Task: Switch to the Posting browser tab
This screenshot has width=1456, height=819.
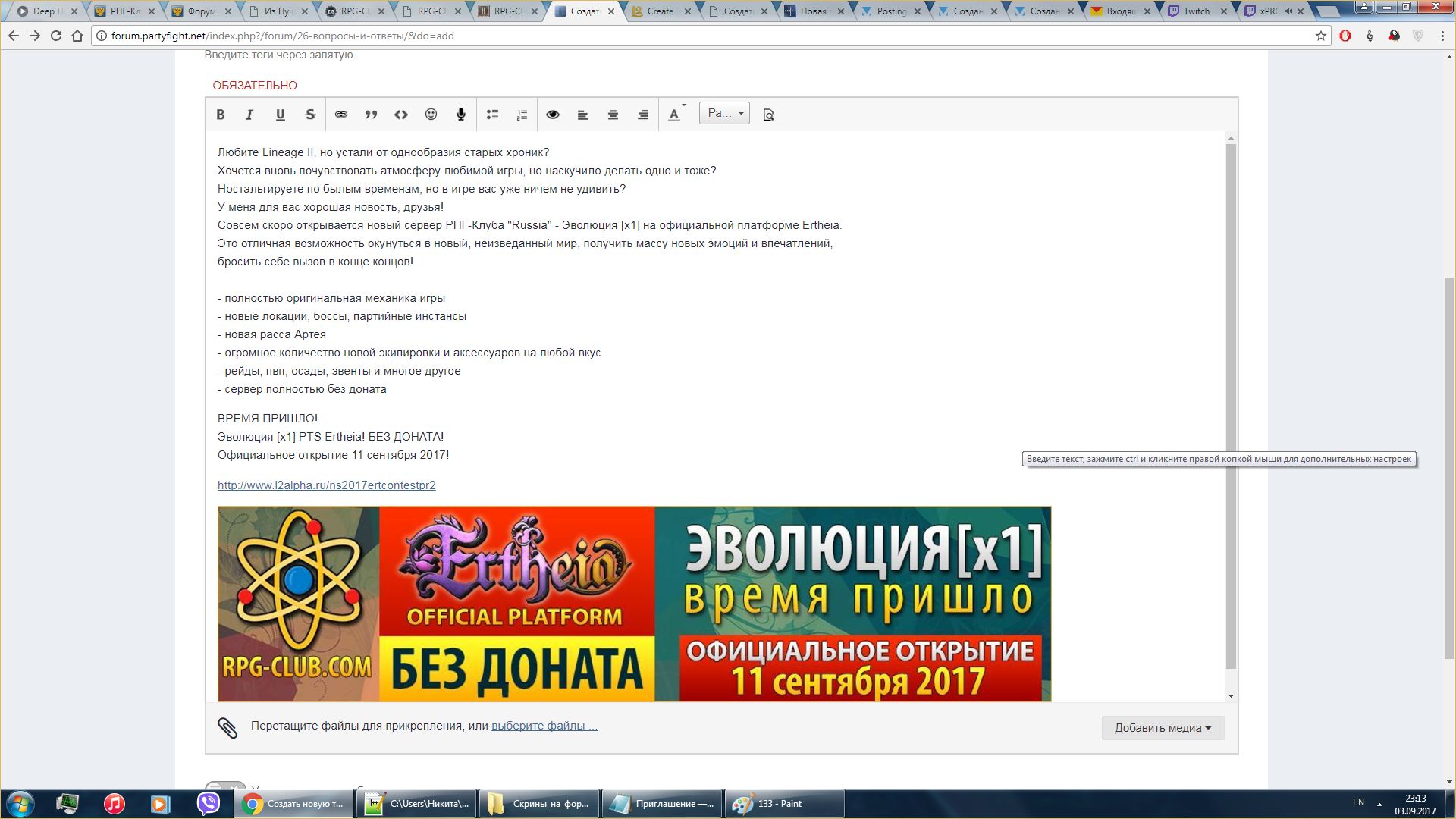Action: pyautogui.click(x=889, y=11)
